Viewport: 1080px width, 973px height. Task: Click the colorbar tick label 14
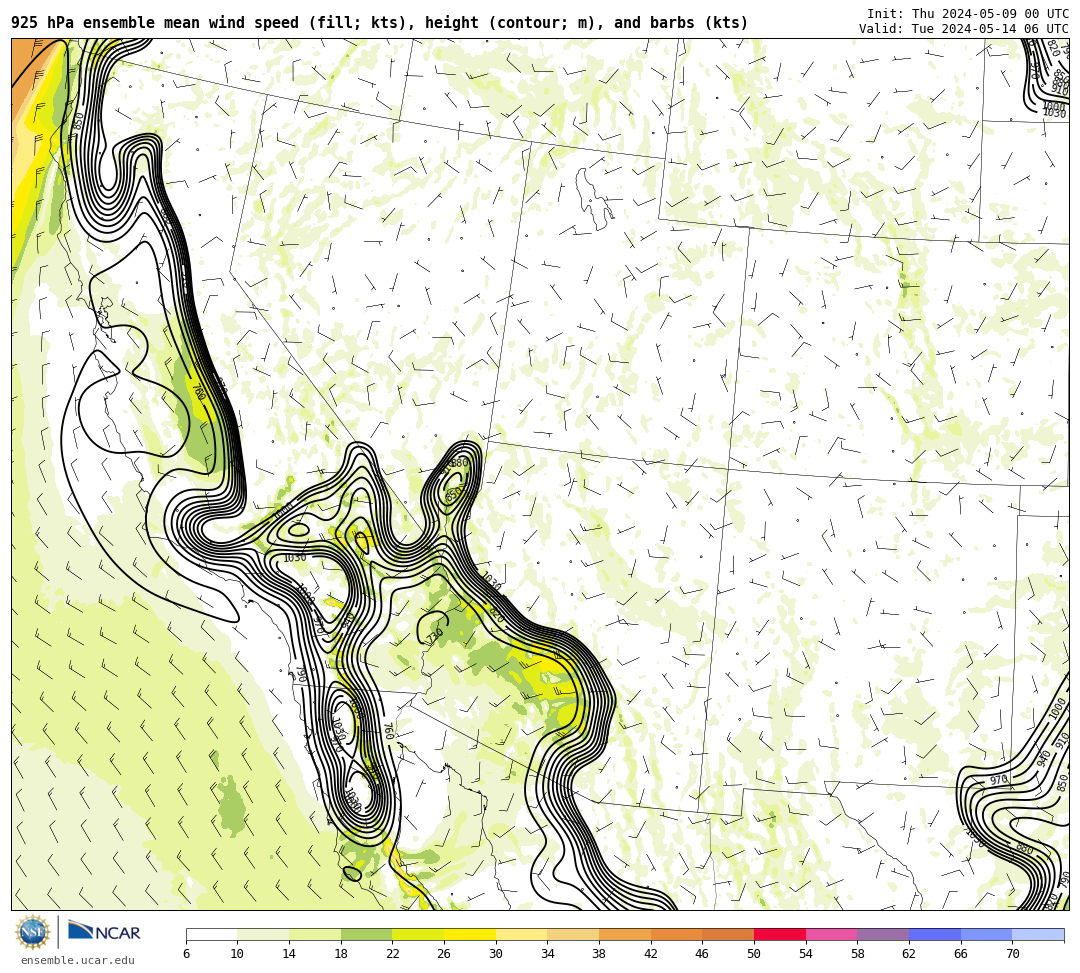tap(289, 954)
